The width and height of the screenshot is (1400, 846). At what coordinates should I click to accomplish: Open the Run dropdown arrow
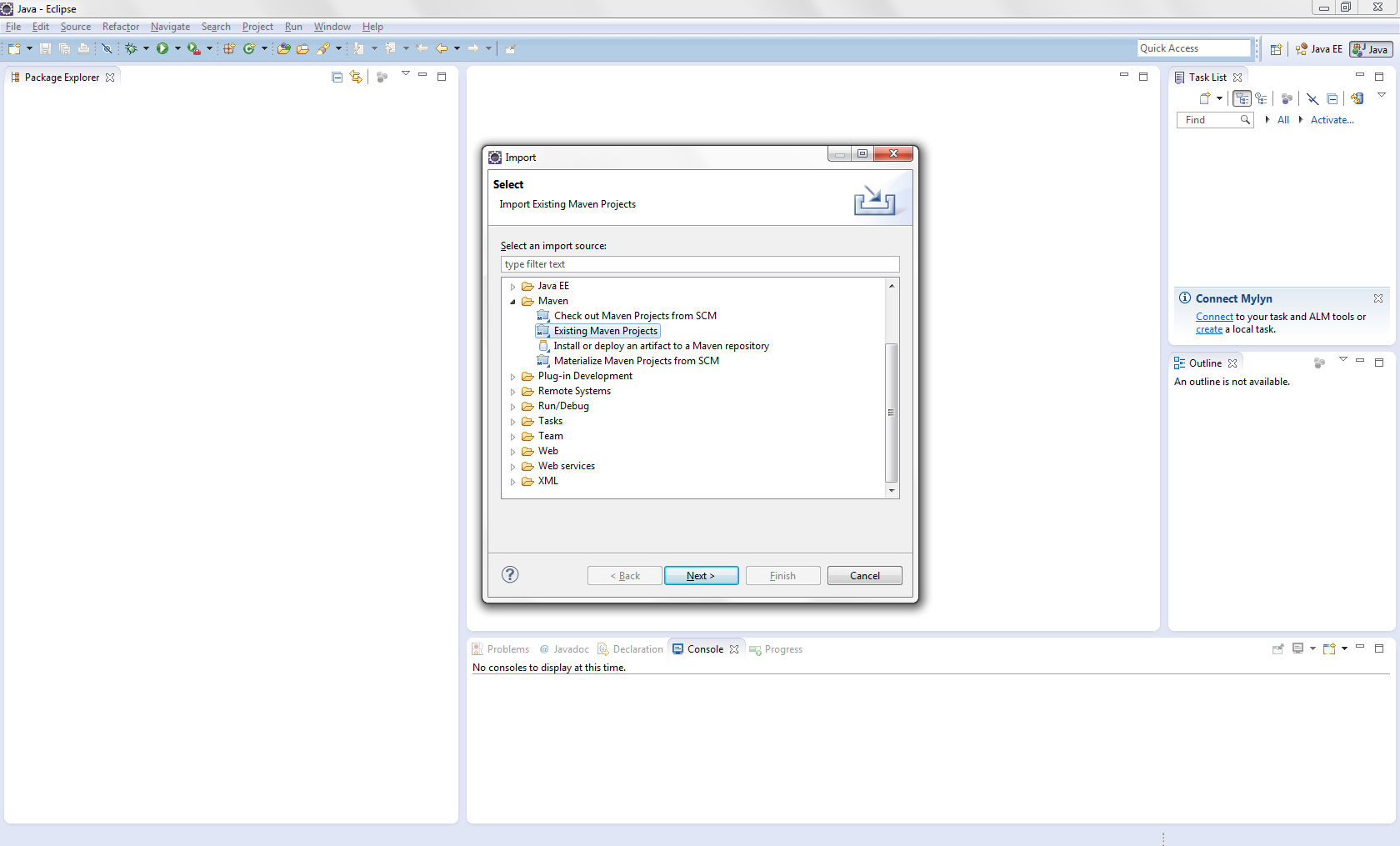coord(177,48)
